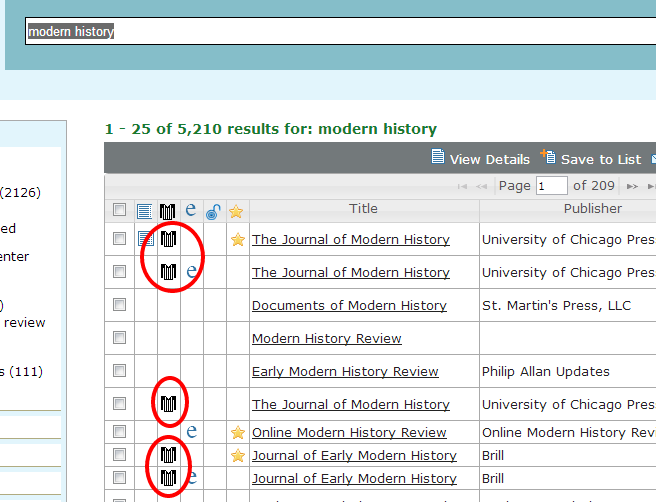656x502 pixels.
Task: Check the Online Modern History Review row
Action: coord(119,431)
